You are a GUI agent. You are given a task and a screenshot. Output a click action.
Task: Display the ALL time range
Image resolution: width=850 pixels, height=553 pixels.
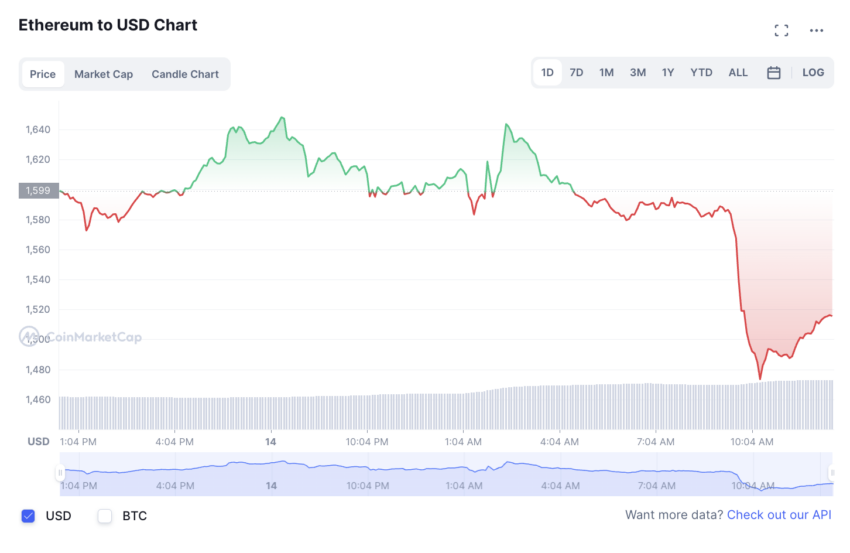pyautogui.click(x=738, y=73)
